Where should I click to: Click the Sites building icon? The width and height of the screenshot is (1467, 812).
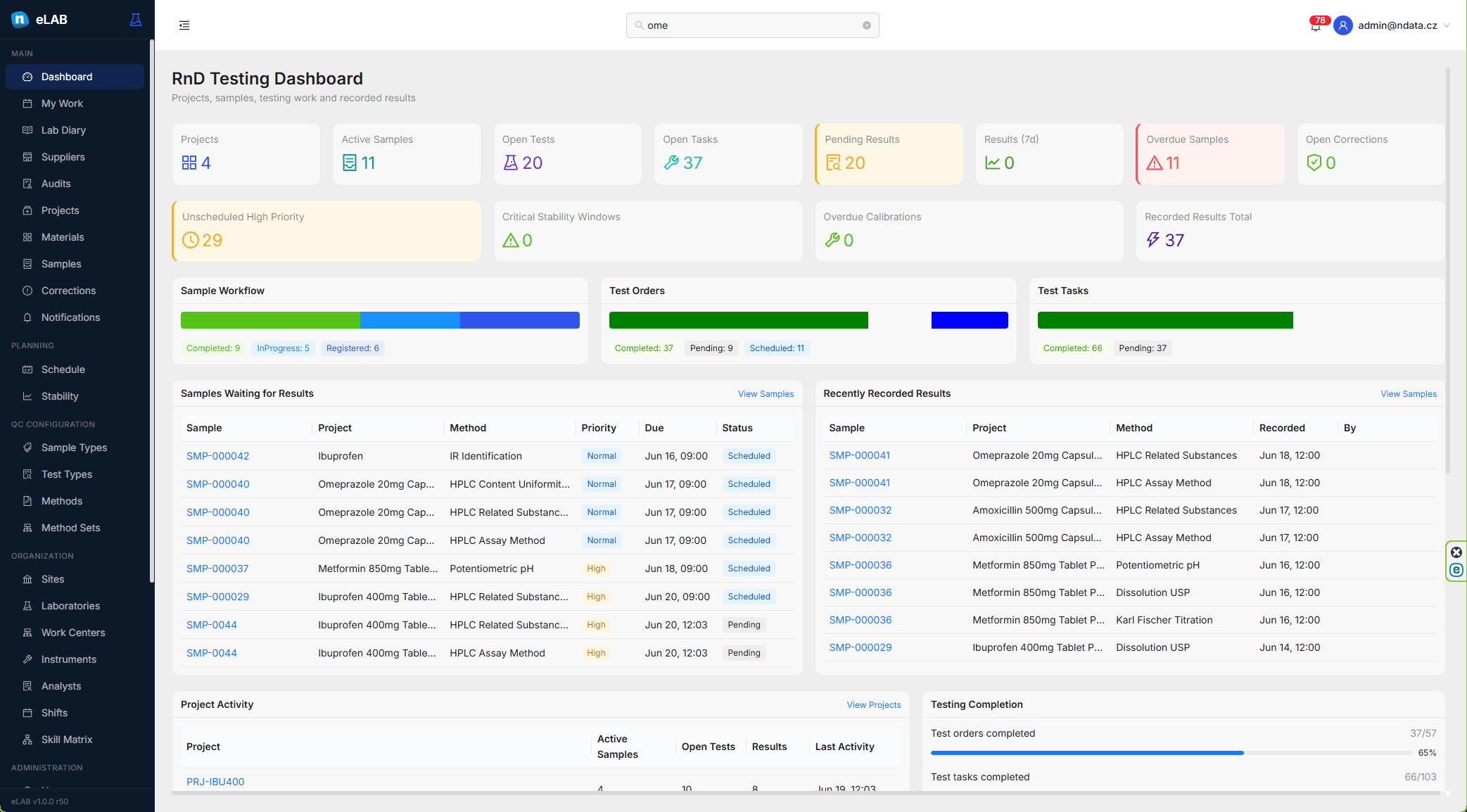point(27,579)
